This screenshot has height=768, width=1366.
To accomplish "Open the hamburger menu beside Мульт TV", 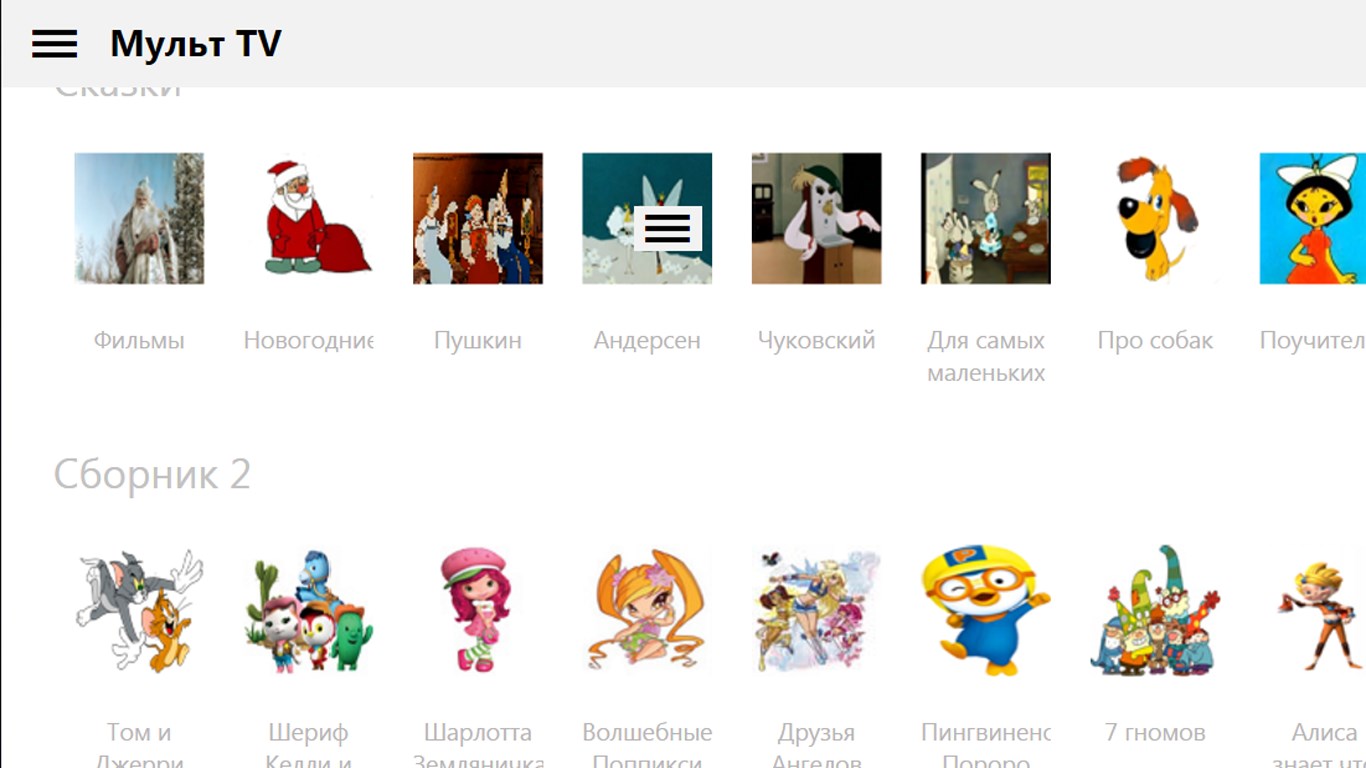I will point(54,44).
